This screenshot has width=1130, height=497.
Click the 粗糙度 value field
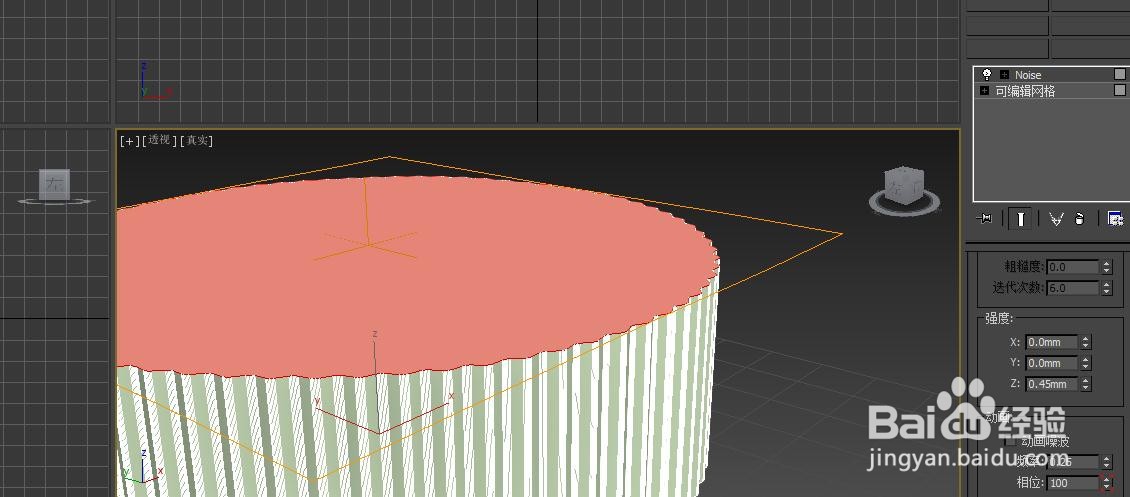pos(1073,267)
